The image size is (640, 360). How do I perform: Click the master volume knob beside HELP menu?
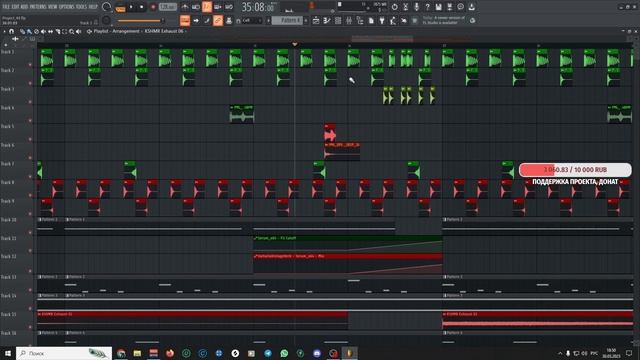[x=107, y=7]
